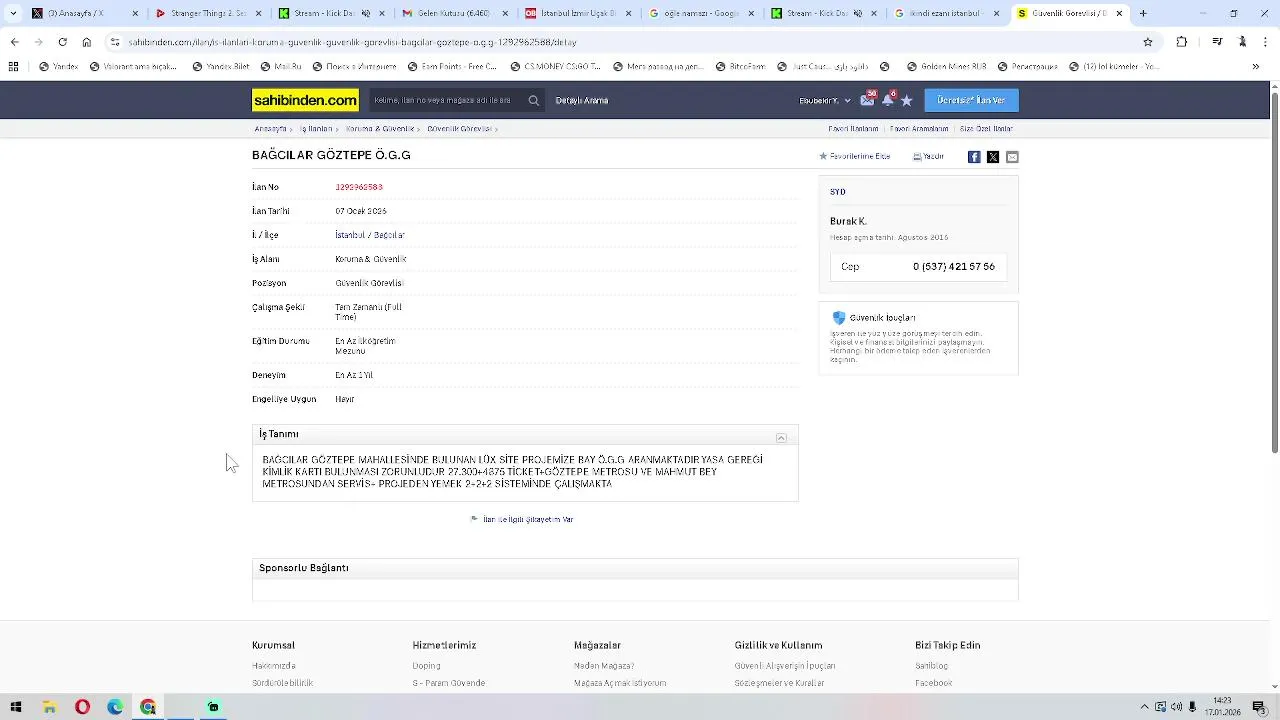Go to the sahibinden.com logo homepage

coord(305,100)
